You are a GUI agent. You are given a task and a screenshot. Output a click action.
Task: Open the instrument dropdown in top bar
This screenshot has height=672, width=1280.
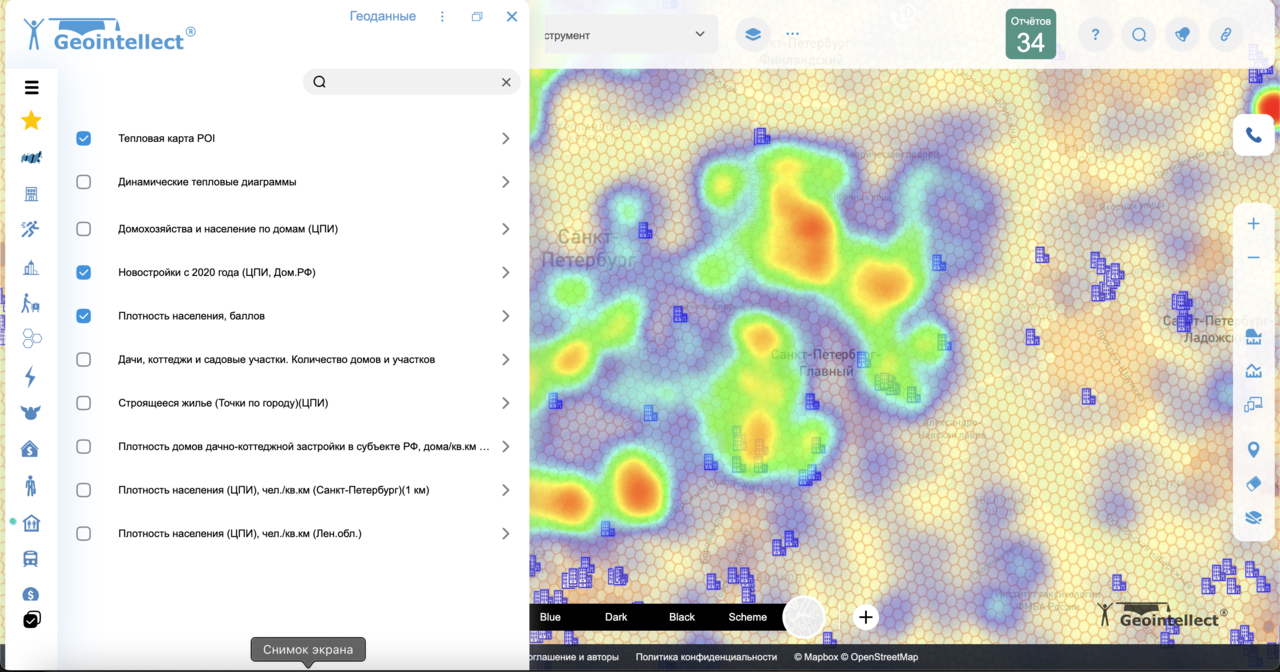(x=625, y=35)
